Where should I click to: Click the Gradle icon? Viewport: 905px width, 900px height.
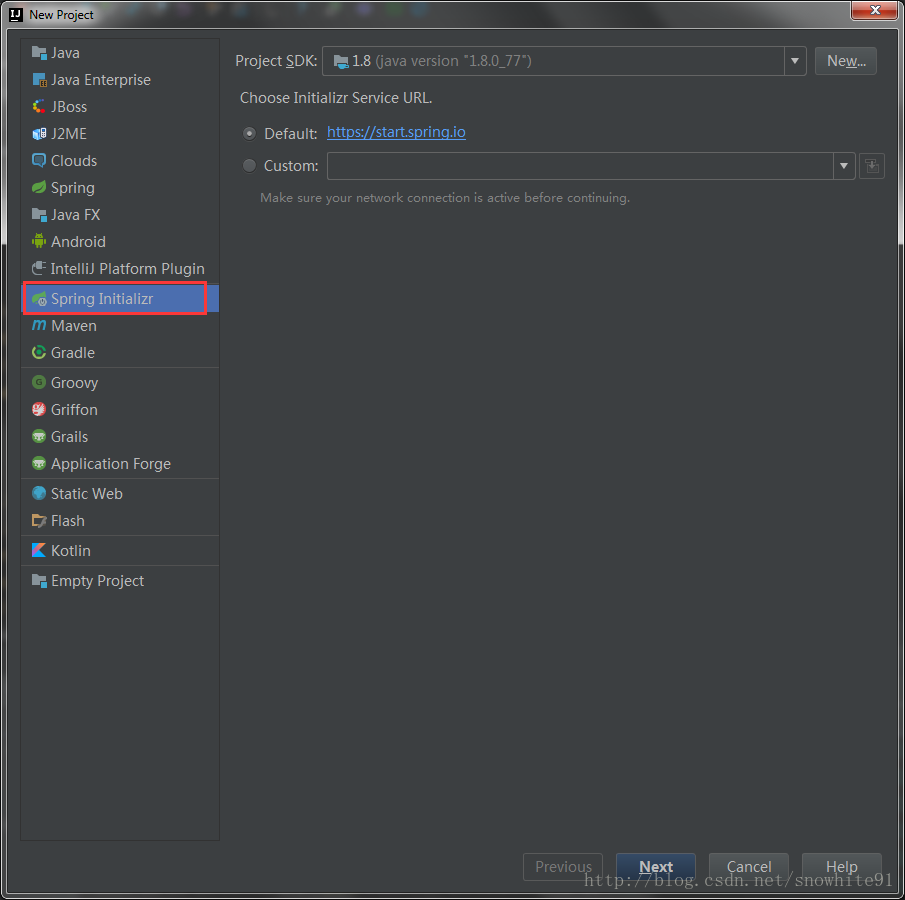tap(39, 353)
